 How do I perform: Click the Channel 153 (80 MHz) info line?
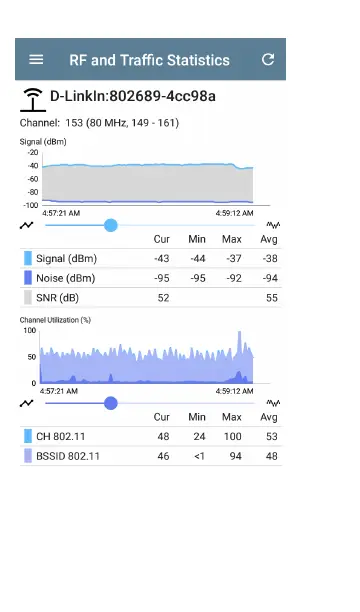pos(99,123)
